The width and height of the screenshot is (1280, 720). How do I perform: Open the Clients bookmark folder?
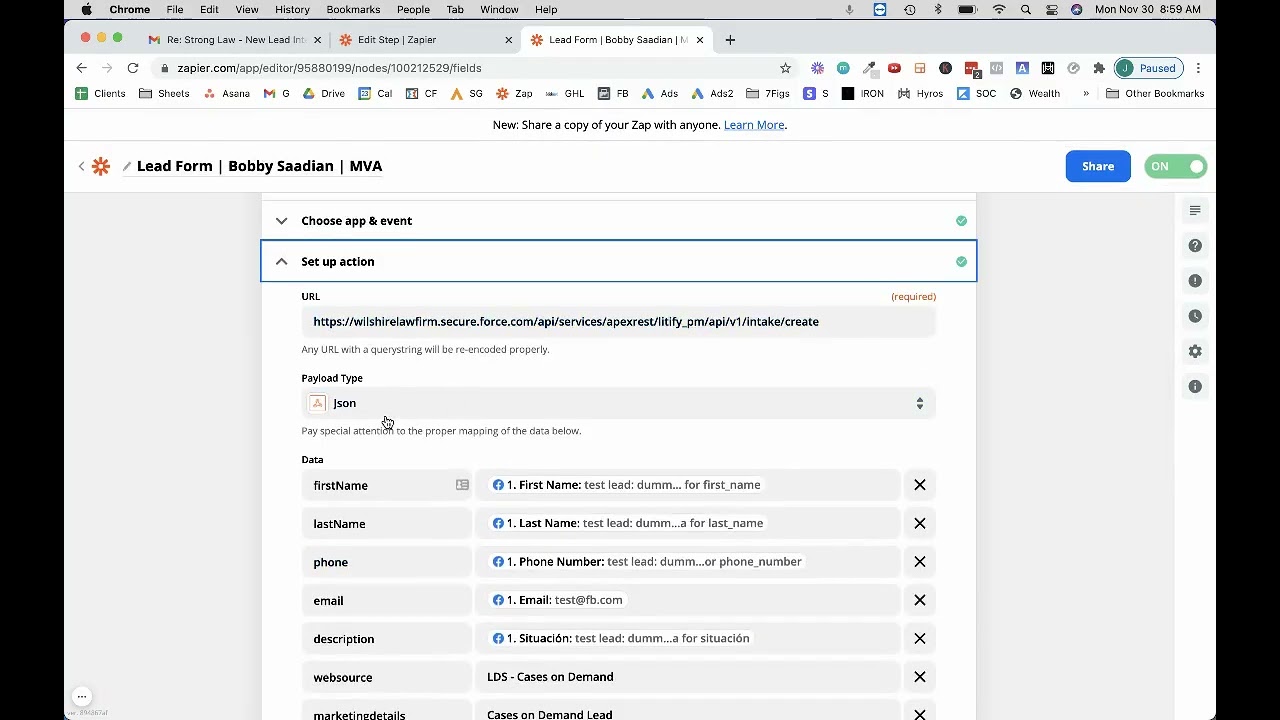coord(100,94)
